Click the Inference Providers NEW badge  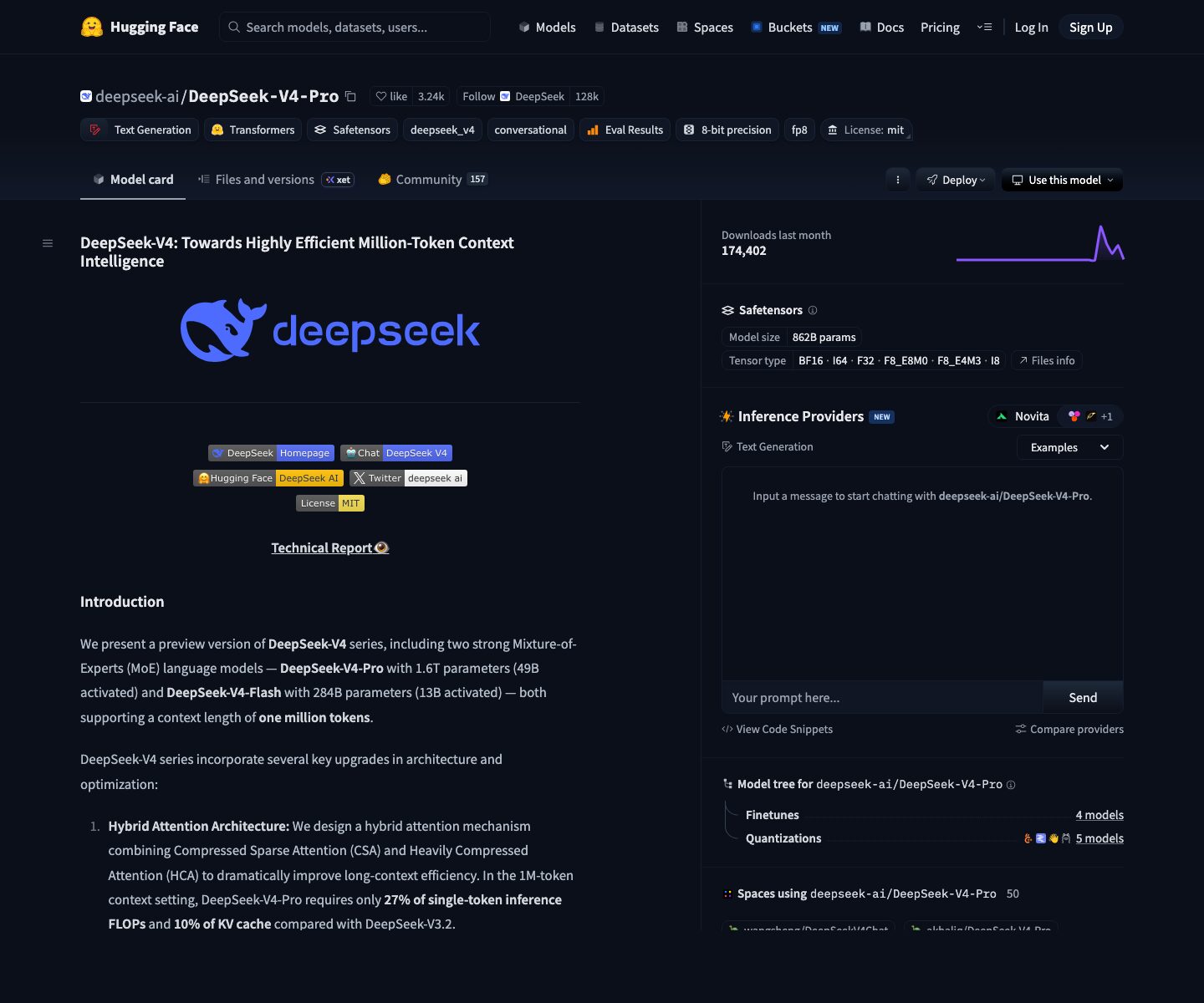pyautogui.click(x=882, y=417)
